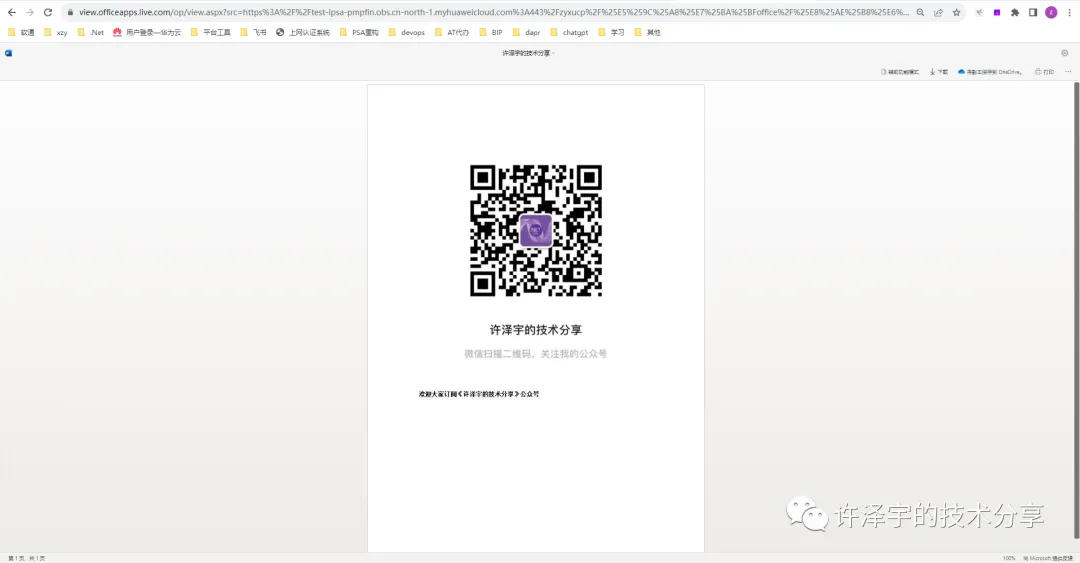1080x563 pixels.
Task: Open the 其他 bookmark folder
Action: point(647,32)
